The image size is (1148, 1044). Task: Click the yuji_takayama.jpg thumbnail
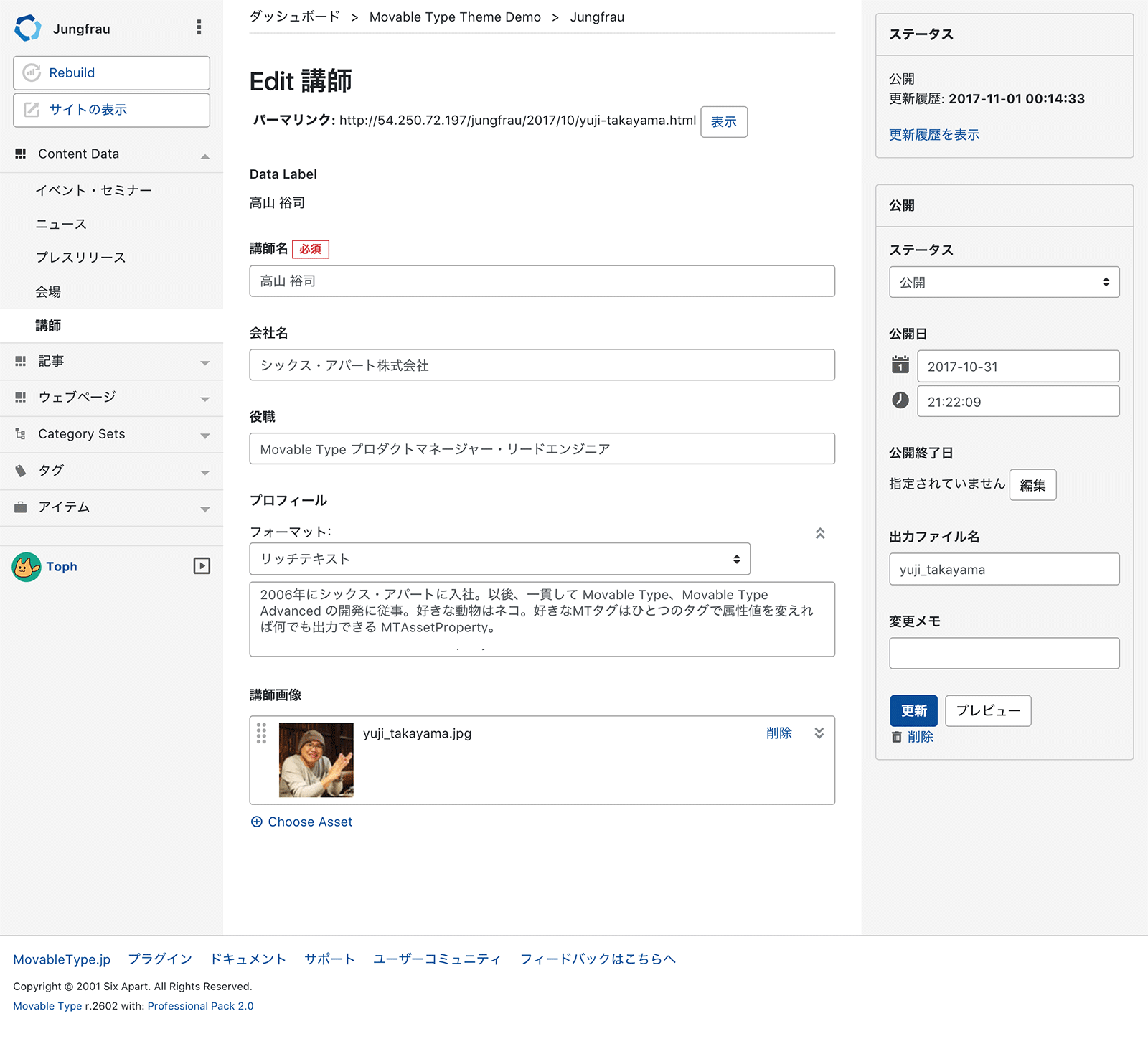316,760
